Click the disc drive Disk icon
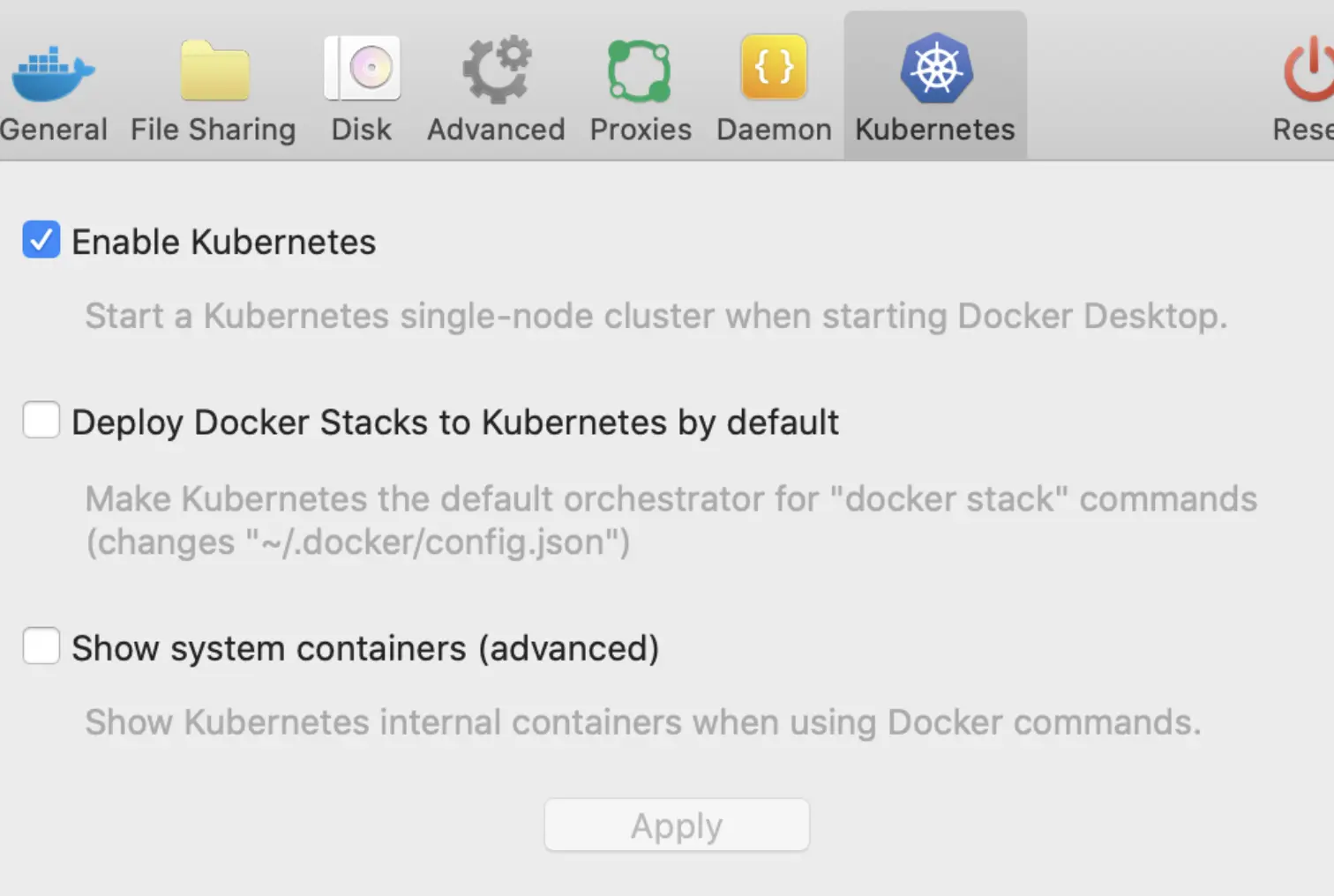The width and height of the screenshot is (1334, 896). 363,68
